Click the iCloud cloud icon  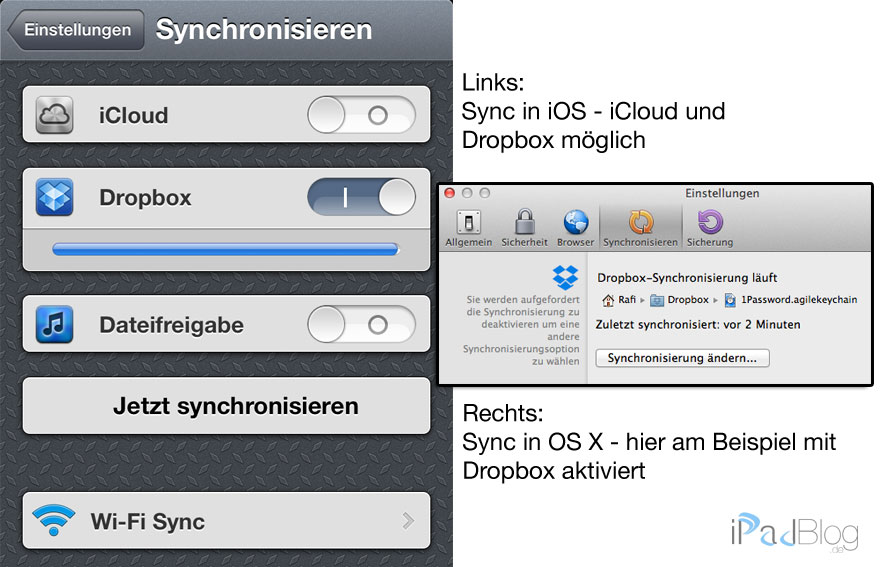pyautogui.click(x=54, y=115)
